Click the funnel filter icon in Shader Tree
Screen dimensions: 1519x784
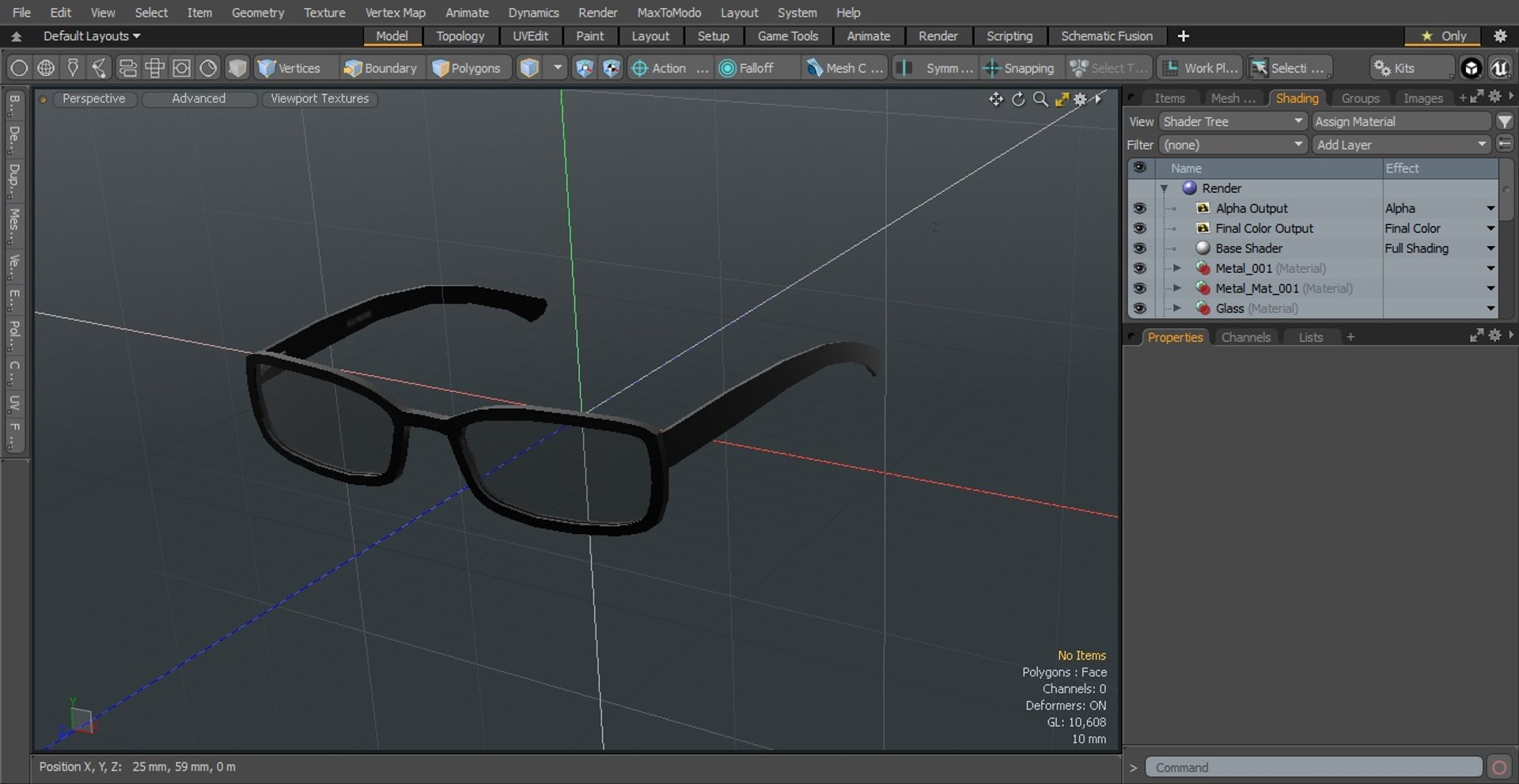(x=1504, y=121)
